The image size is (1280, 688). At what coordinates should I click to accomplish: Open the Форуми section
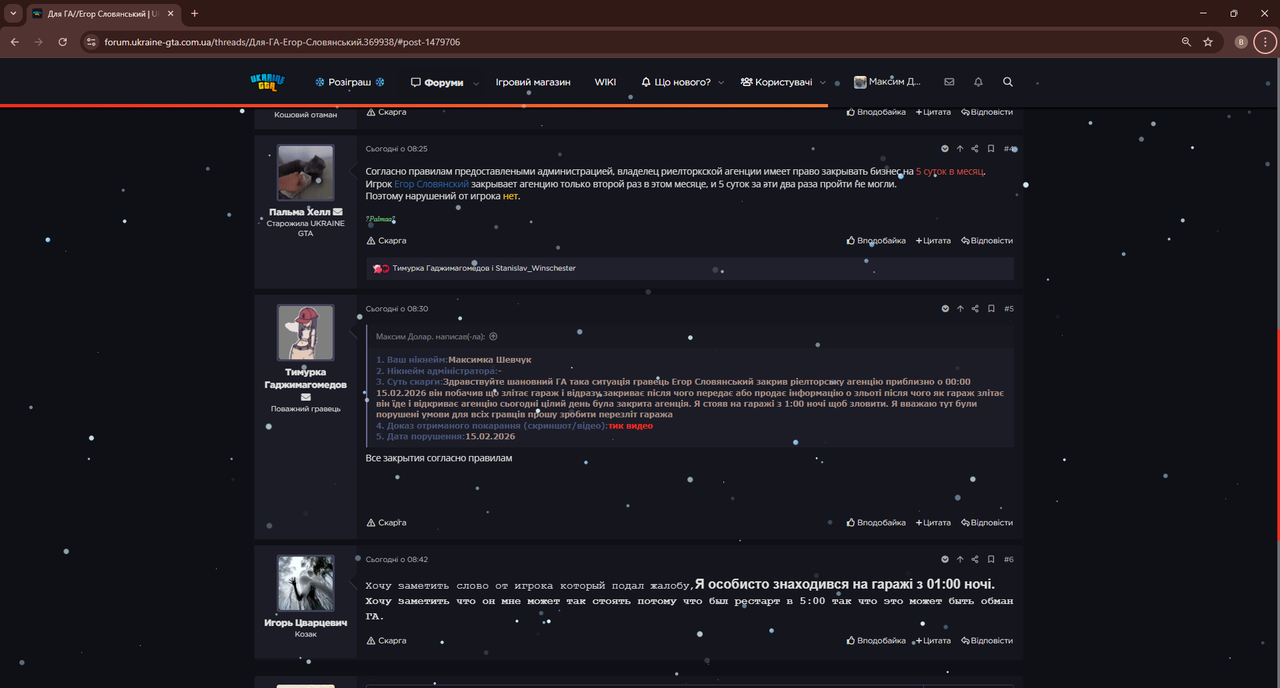click(x=437, y=82)
